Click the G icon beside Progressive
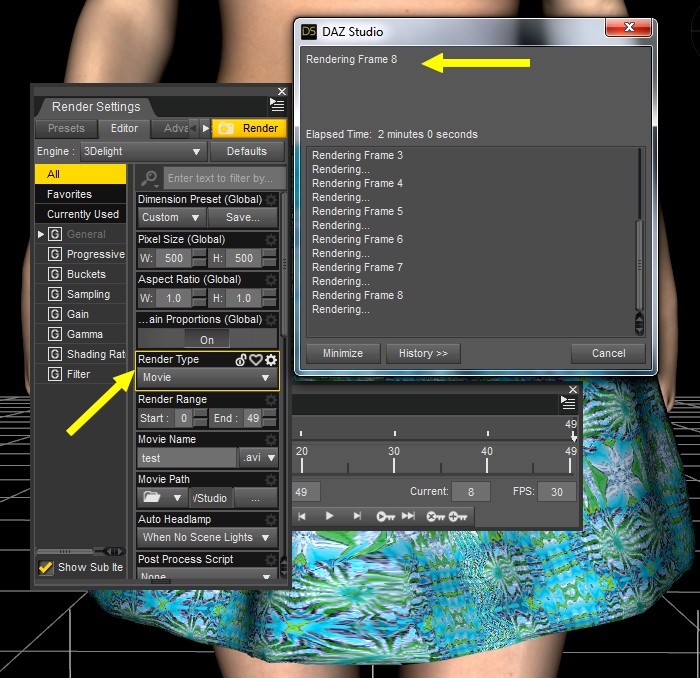The width and height of the screenshot is (700, 678). point(55,254)
